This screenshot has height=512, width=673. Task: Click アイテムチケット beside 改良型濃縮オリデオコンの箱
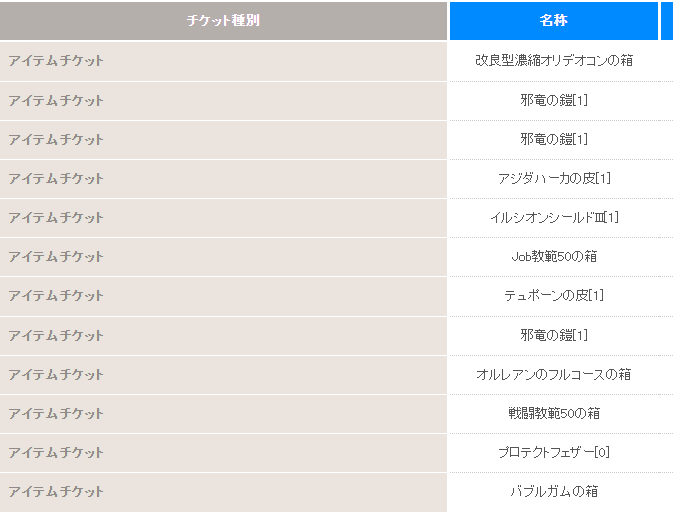coord(56,60)
